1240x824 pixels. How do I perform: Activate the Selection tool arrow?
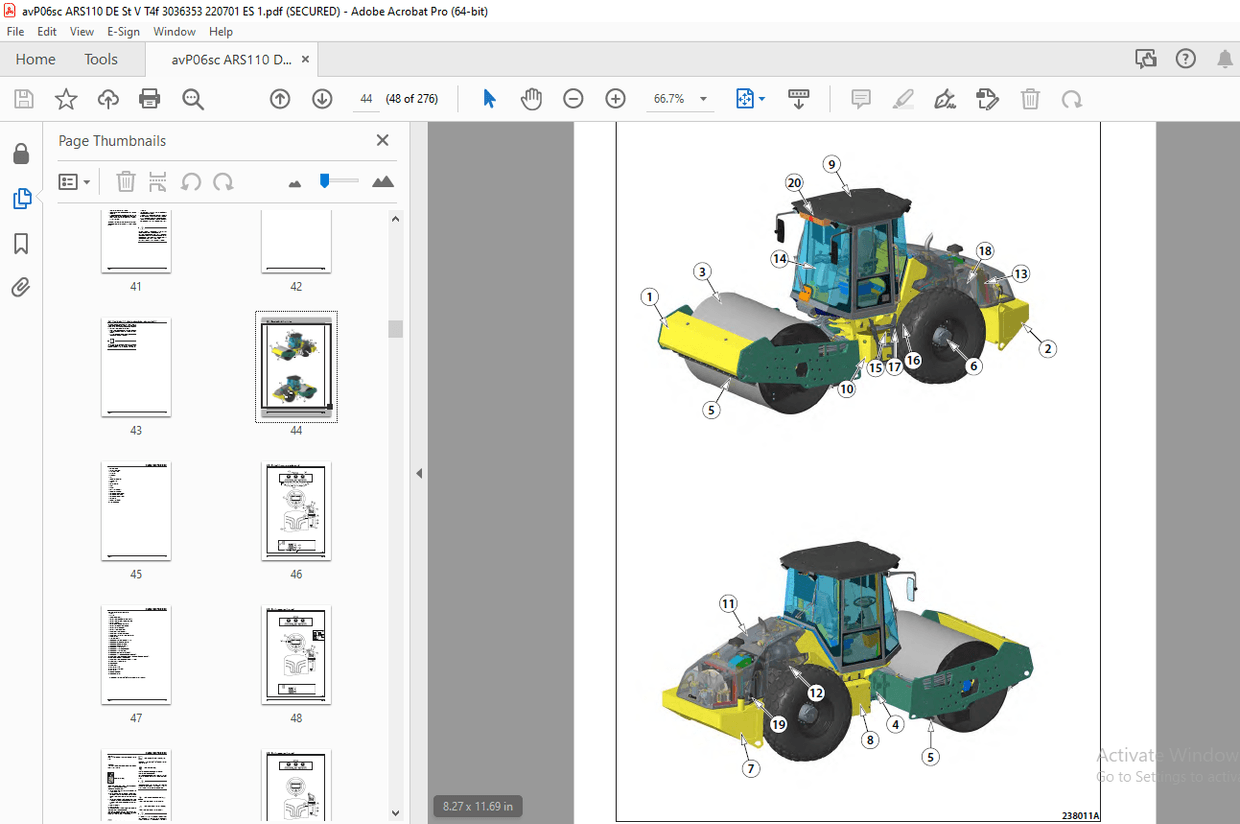click(x=488, y=98)
